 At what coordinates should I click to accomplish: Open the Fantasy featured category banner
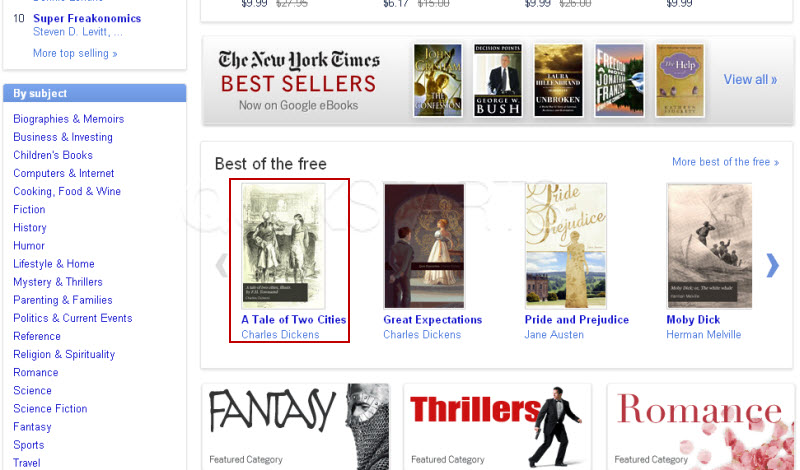pos(296,427)
